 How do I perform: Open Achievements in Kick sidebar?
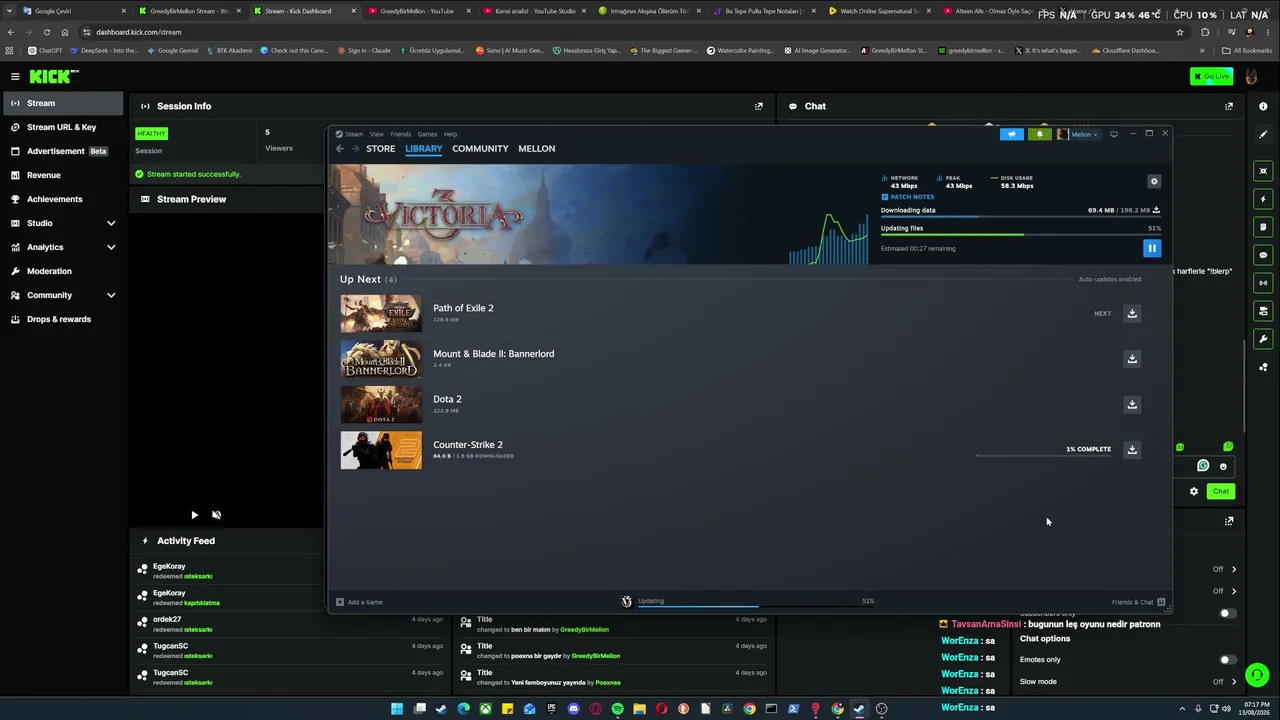pos(62,199)
